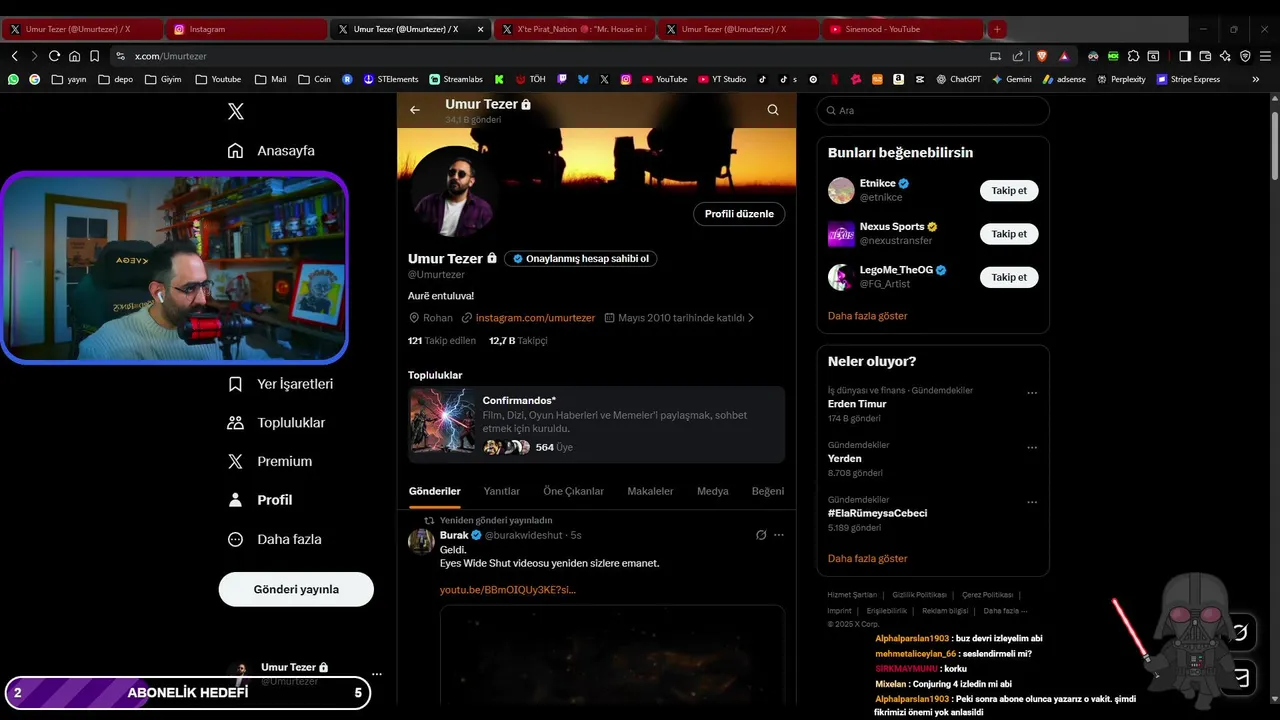Image resolution: width=1280 pixels, height=720 pixels.
Task: Open more options on Burak's post
Action: [x=779, y=535]
